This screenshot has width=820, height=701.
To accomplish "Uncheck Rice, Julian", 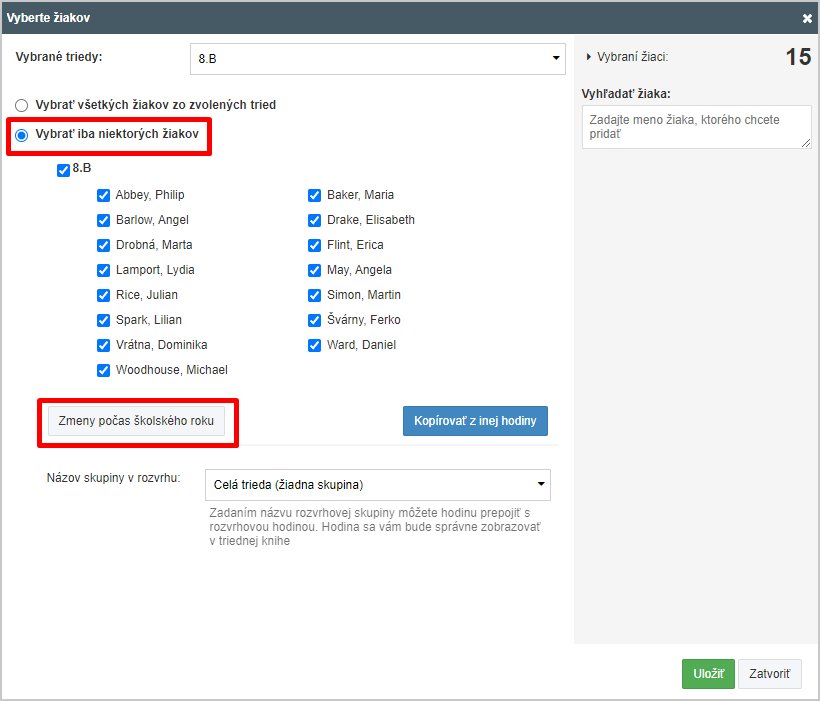I will point(104,295).
